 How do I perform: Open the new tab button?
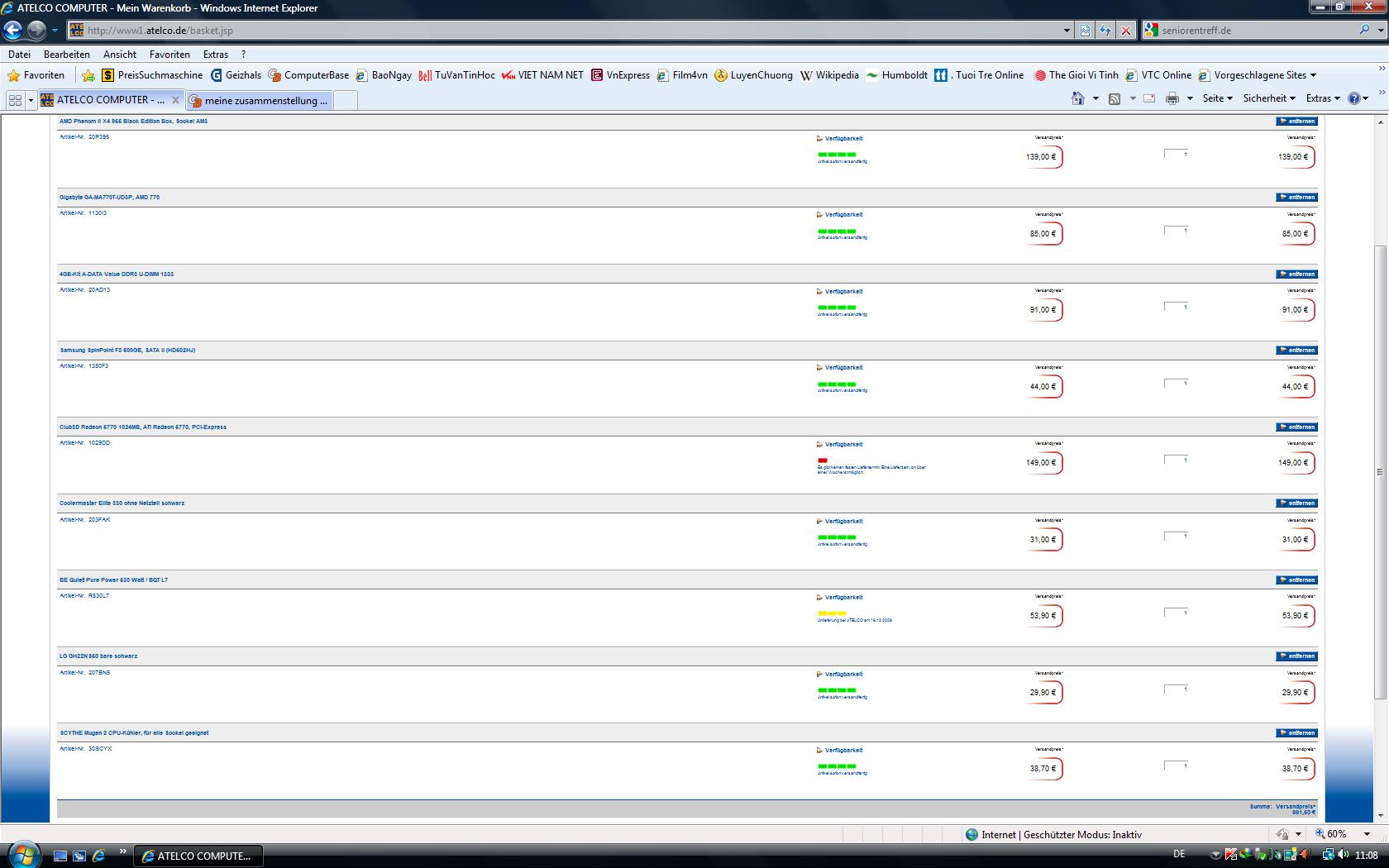pyautogui.click(x=346, y=101)
